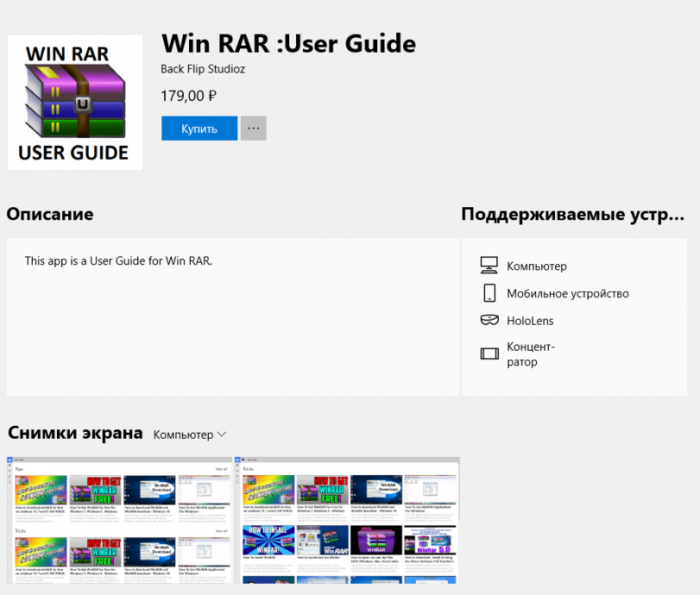Open the Back Flip Studioz publisher link
Image resolution: width=700 pixels, height=595 pixels.
pos(203,69)
